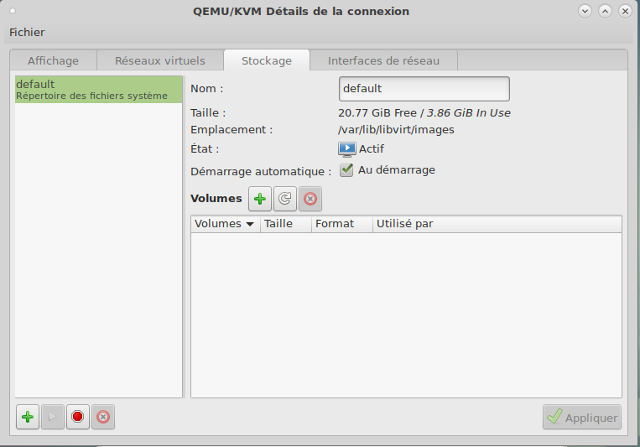Start the selected storage pool
Viewport: 640px width, 447px height.
[x=53, y=417]
